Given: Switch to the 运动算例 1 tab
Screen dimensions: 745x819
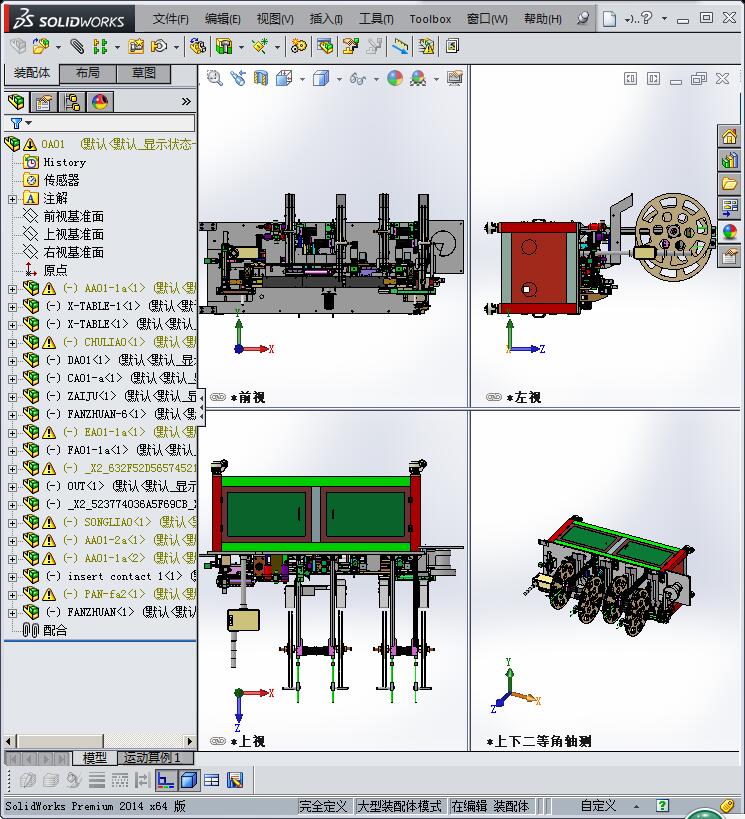Looking at the screenshot, I should [155, 757].
